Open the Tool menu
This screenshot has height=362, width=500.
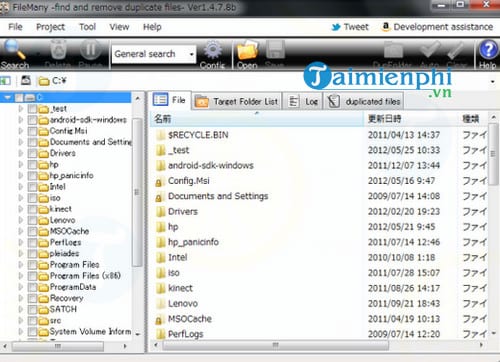pos(87,27)
